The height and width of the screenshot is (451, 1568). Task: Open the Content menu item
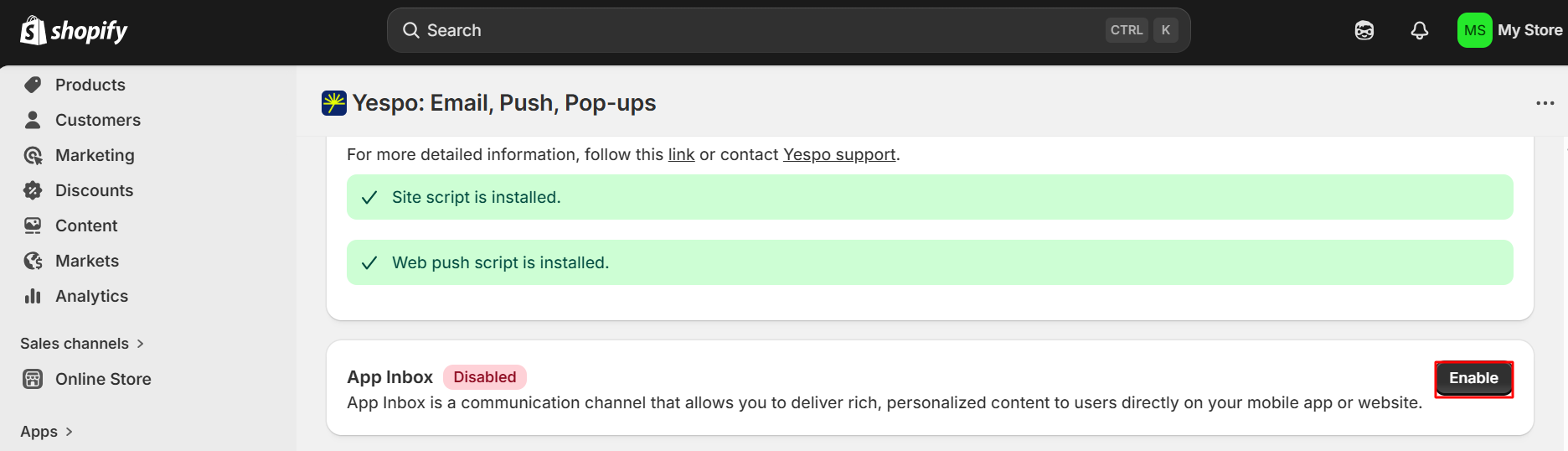(86, 225)
